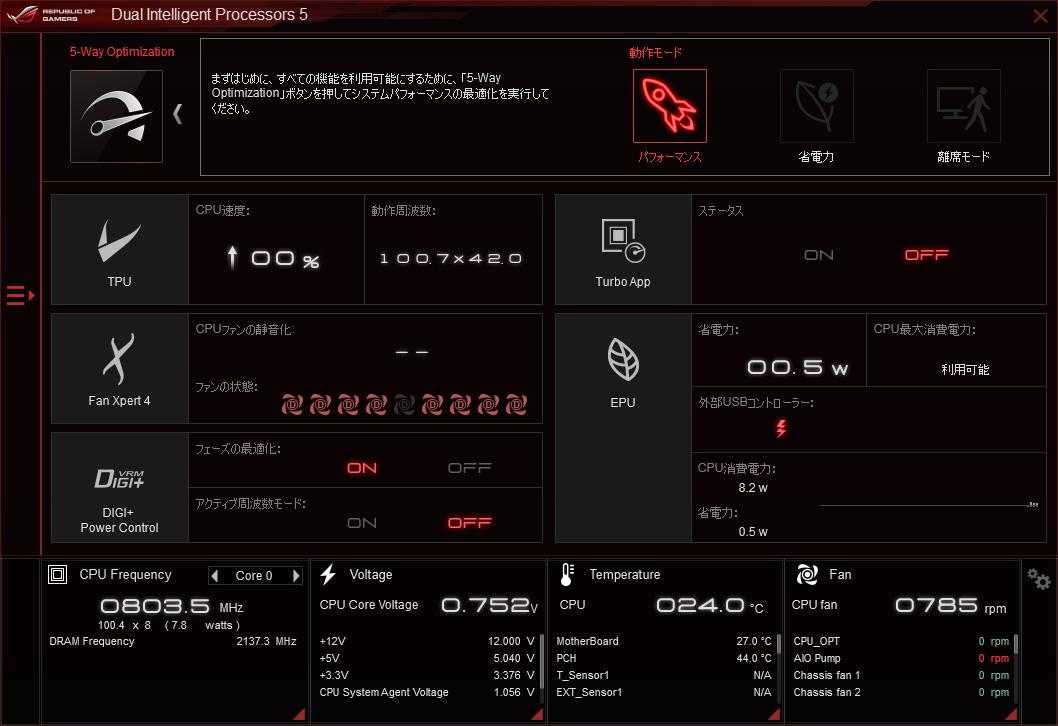1058x726 pixels.
Task: Turn Turbo App status ON
Action: click(x=818, y=255)
